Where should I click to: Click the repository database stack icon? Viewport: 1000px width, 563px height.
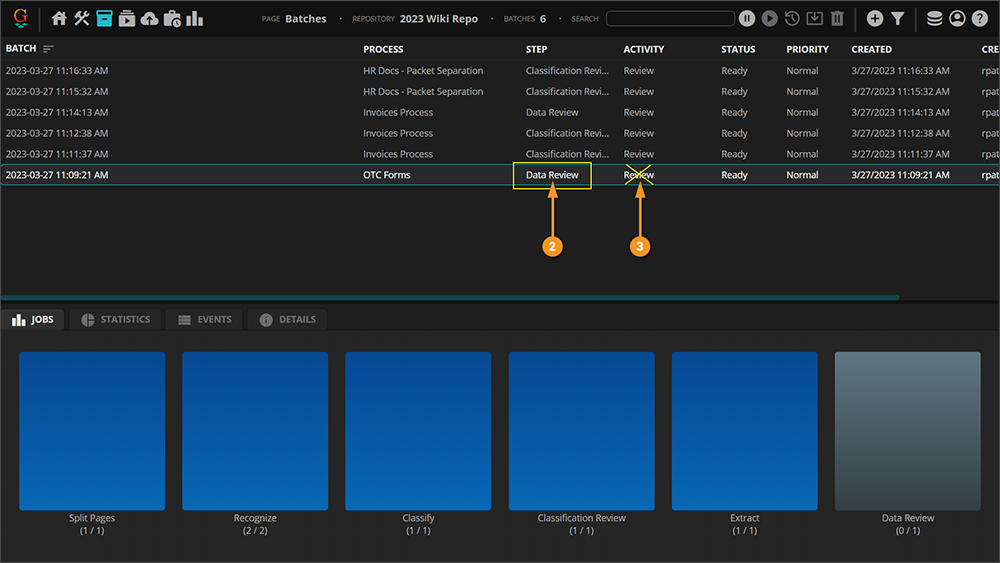(x=934, y=18)
